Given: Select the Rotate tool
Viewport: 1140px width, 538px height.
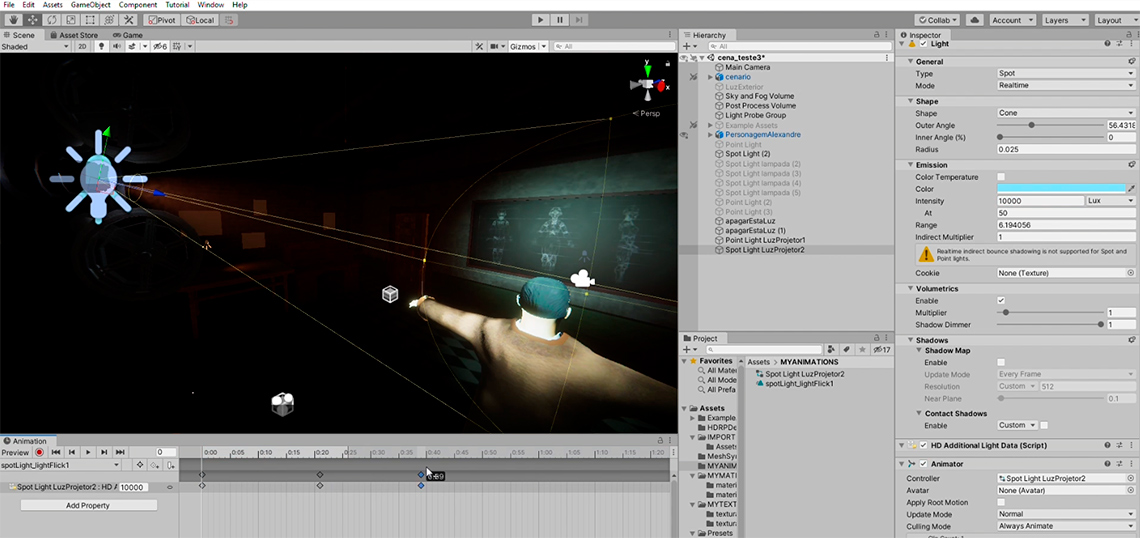Looking at the screenshot, I should click(51, 20).
